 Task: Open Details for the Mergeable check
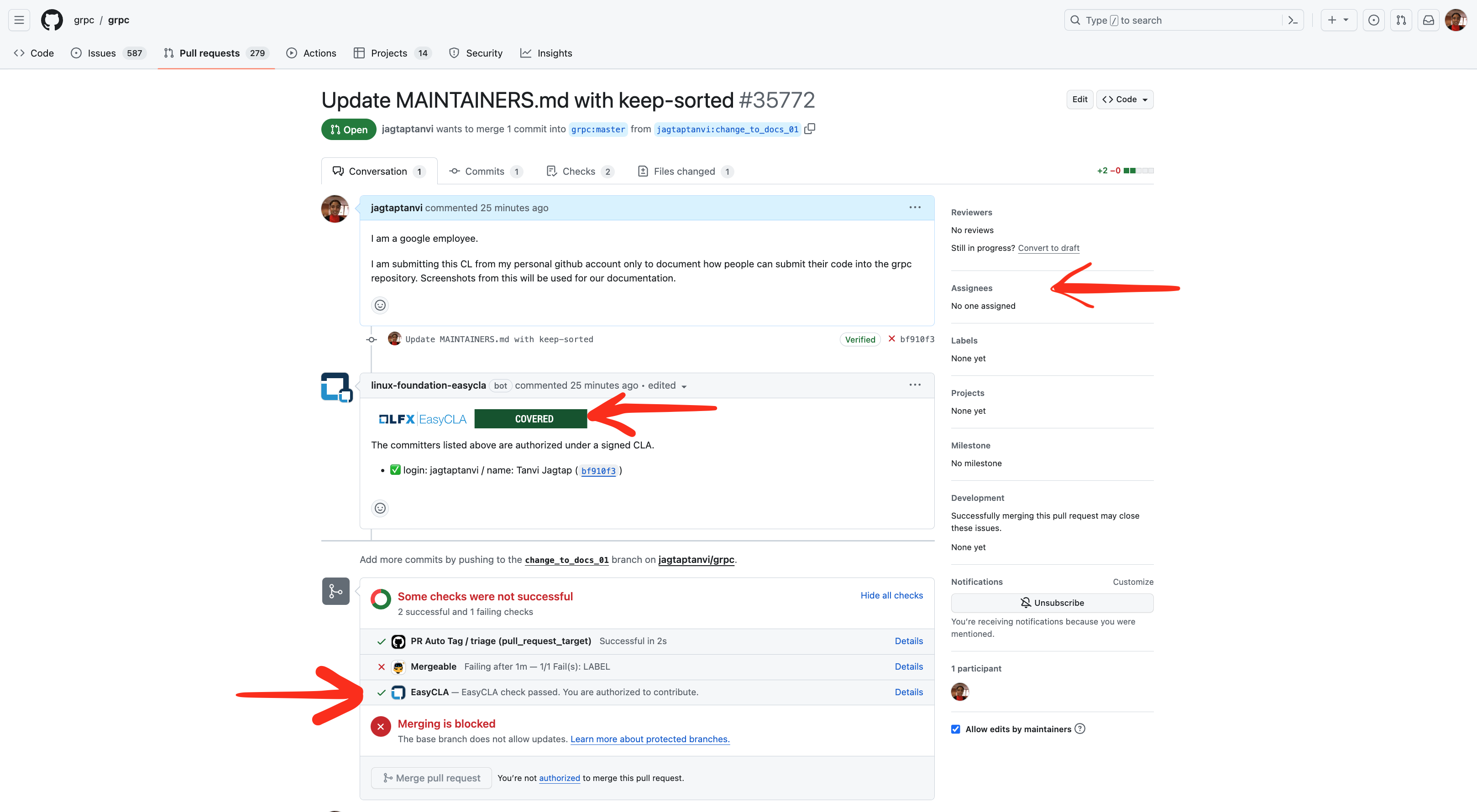click(x=908, y=666)
